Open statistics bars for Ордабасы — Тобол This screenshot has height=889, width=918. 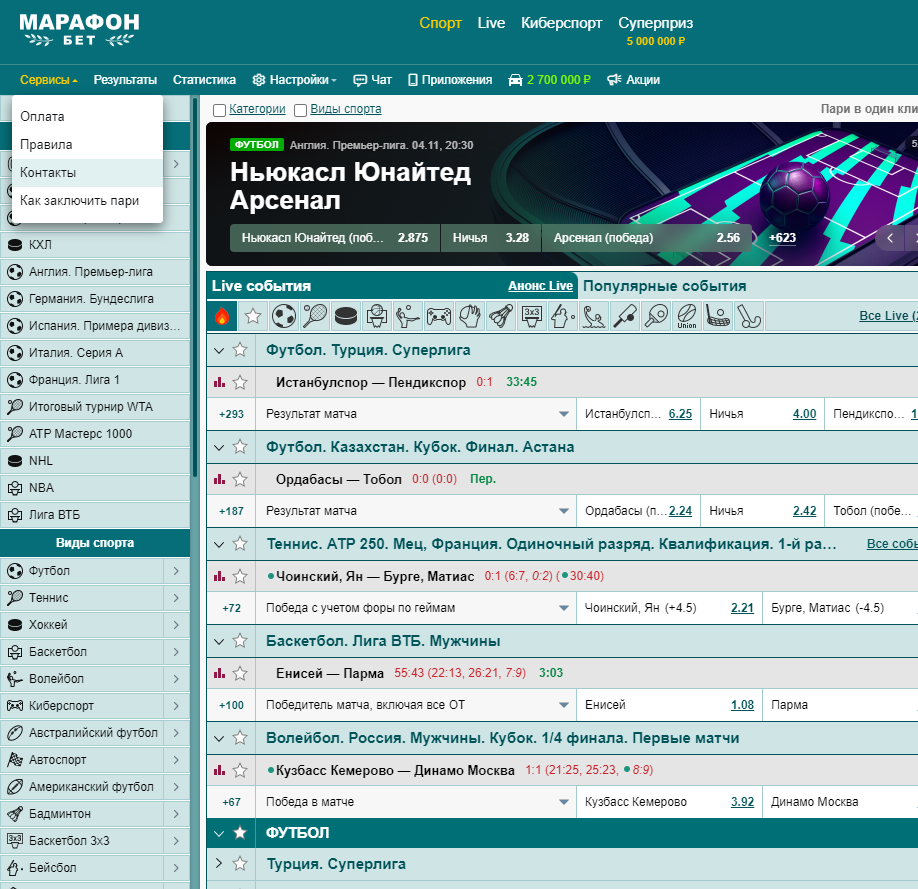[220, 480]
